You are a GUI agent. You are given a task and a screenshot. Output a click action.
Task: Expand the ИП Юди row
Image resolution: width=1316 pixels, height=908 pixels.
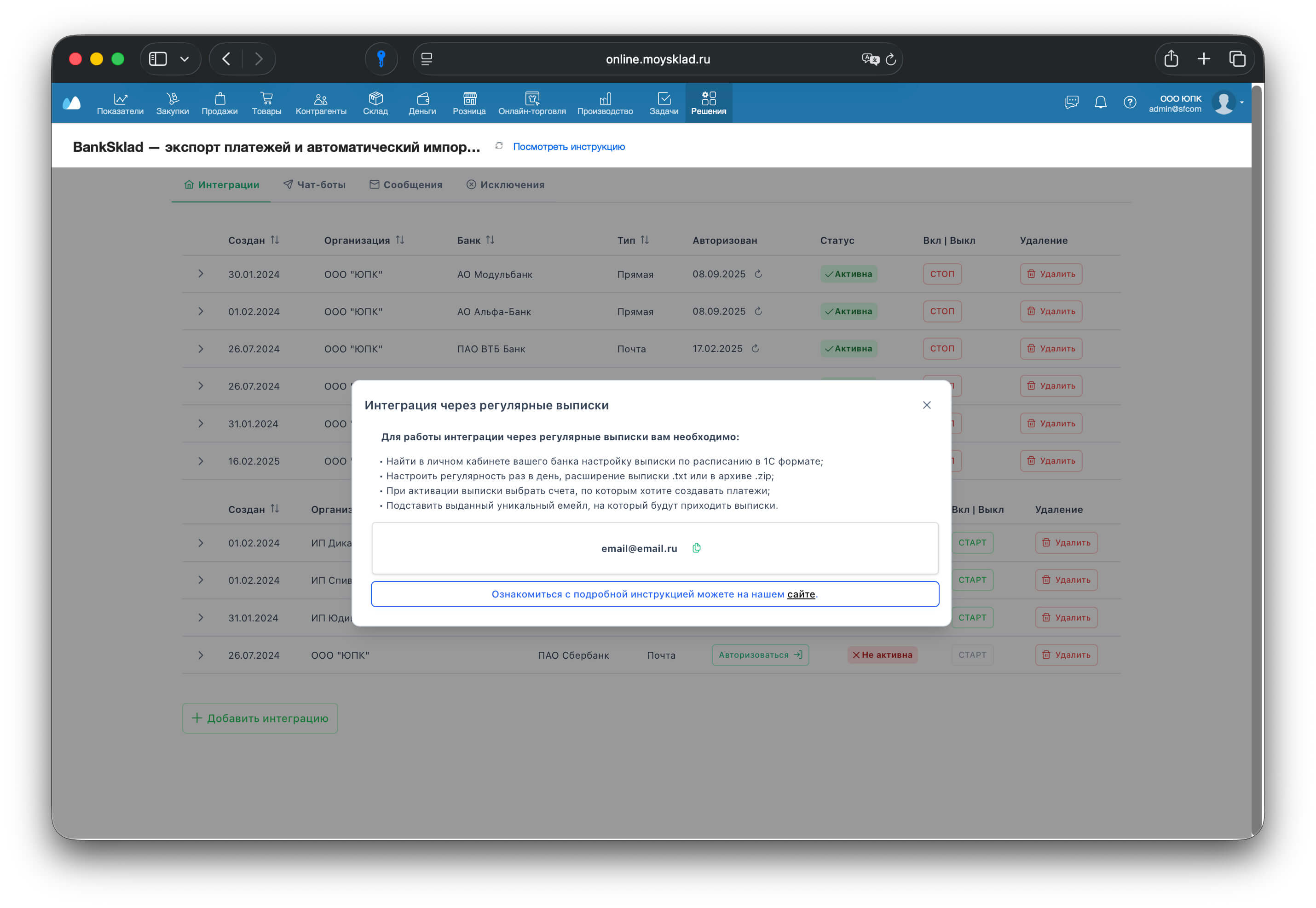point(201,617)
